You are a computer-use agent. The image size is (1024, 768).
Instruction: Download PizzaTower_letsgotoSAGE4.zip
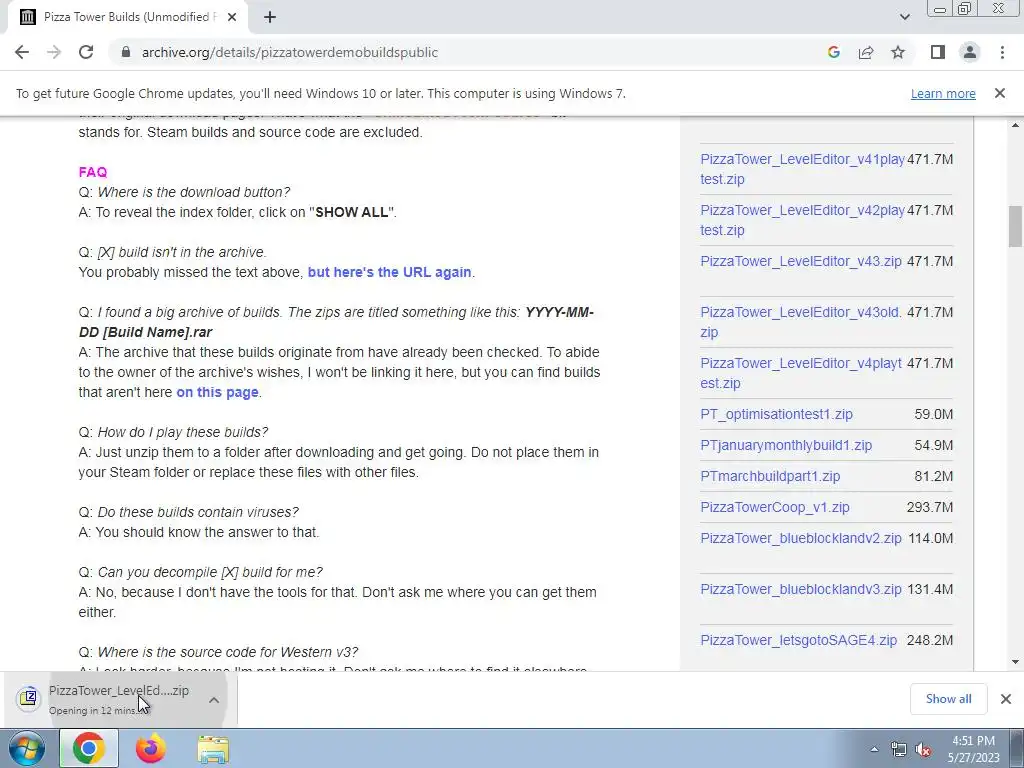(x=799, y=641)
